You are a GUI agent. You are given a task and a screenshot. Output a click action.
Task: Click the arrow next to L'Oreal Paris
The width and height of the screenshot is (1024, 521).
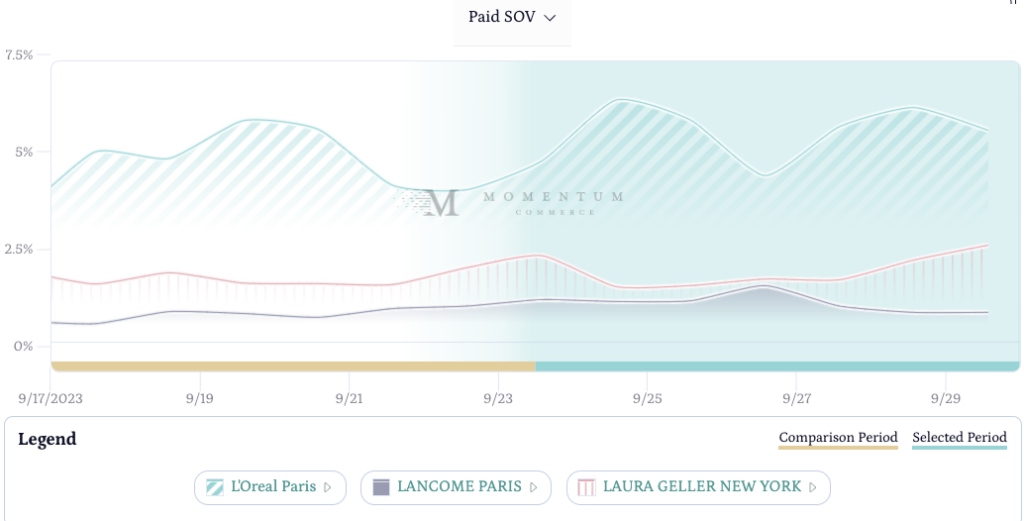click(328, 487)
